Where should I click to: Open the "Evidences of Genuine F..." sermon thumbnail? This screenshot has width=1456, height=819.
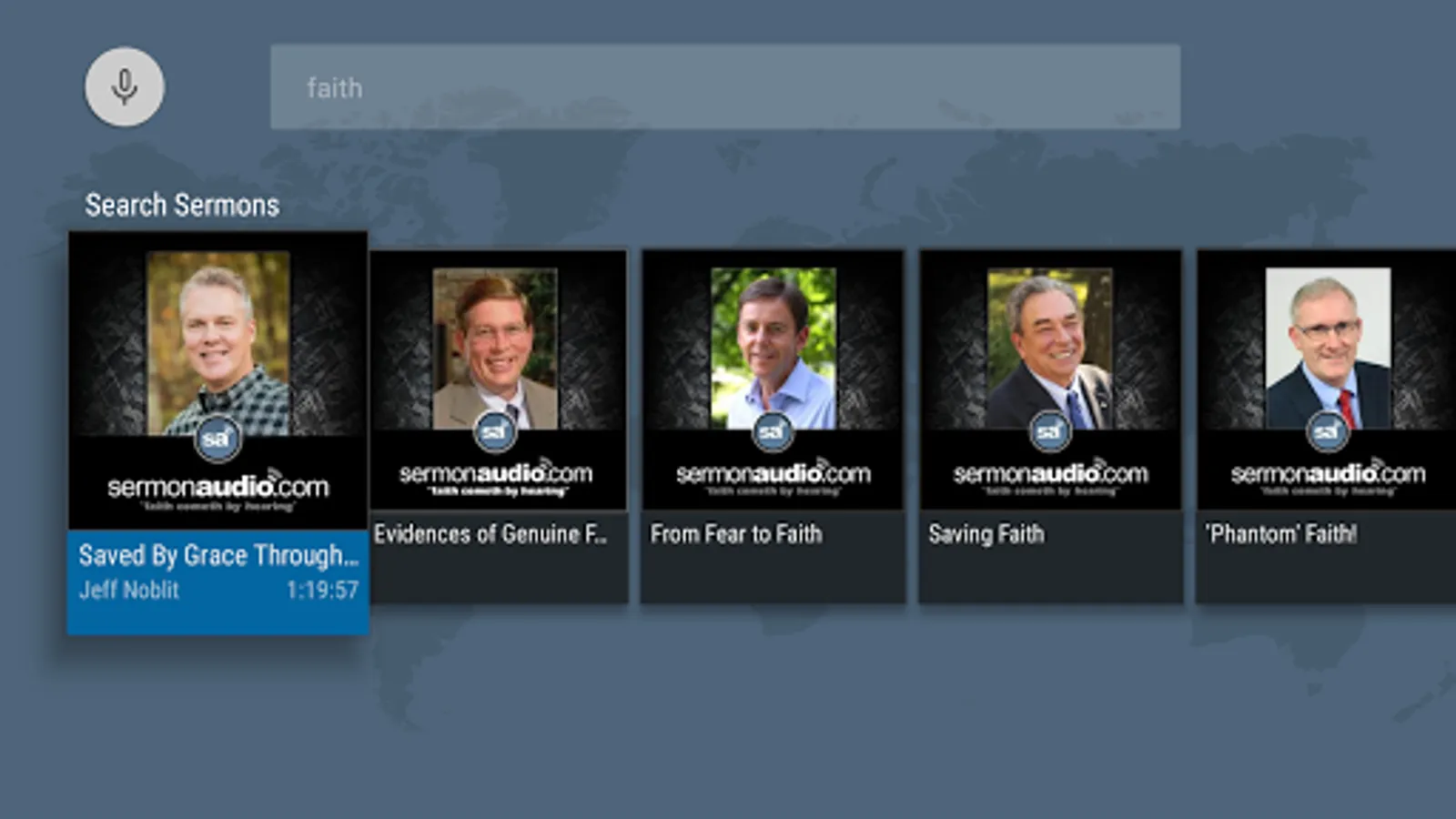point(499,379)
